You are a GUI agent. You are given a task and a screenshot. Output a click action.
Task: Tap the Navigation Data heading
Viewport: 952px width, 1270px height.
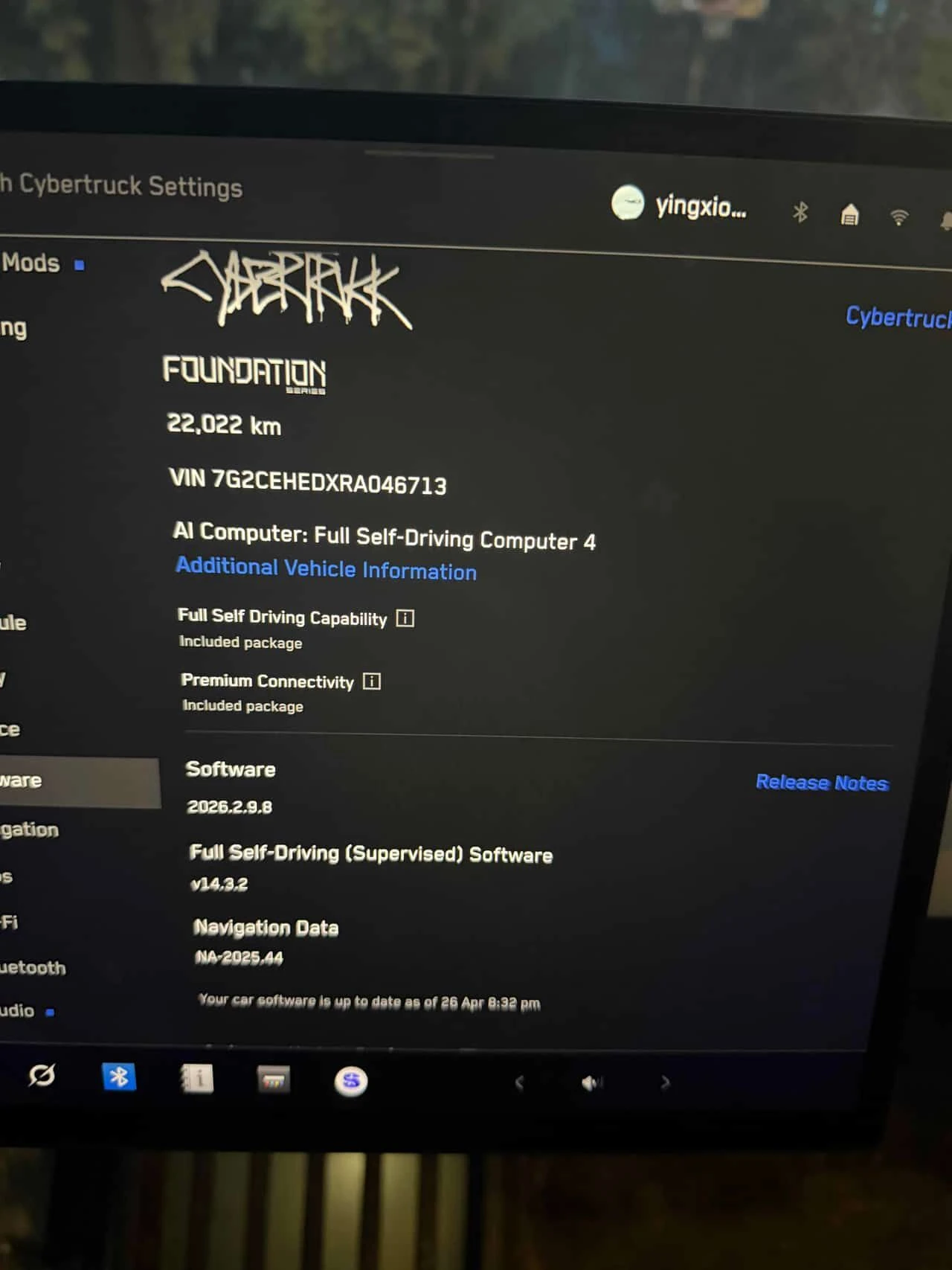click(x=266, y=928)
